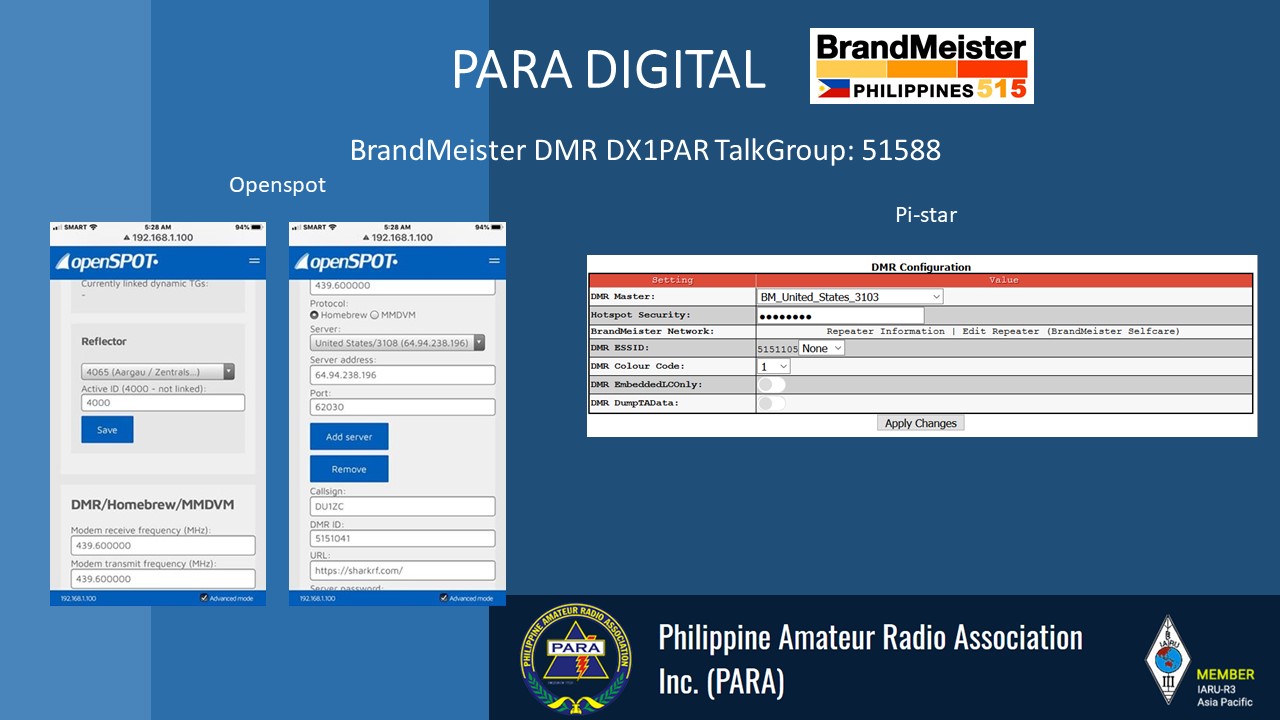Click Port field containing 62030

[x=403, y=407]
